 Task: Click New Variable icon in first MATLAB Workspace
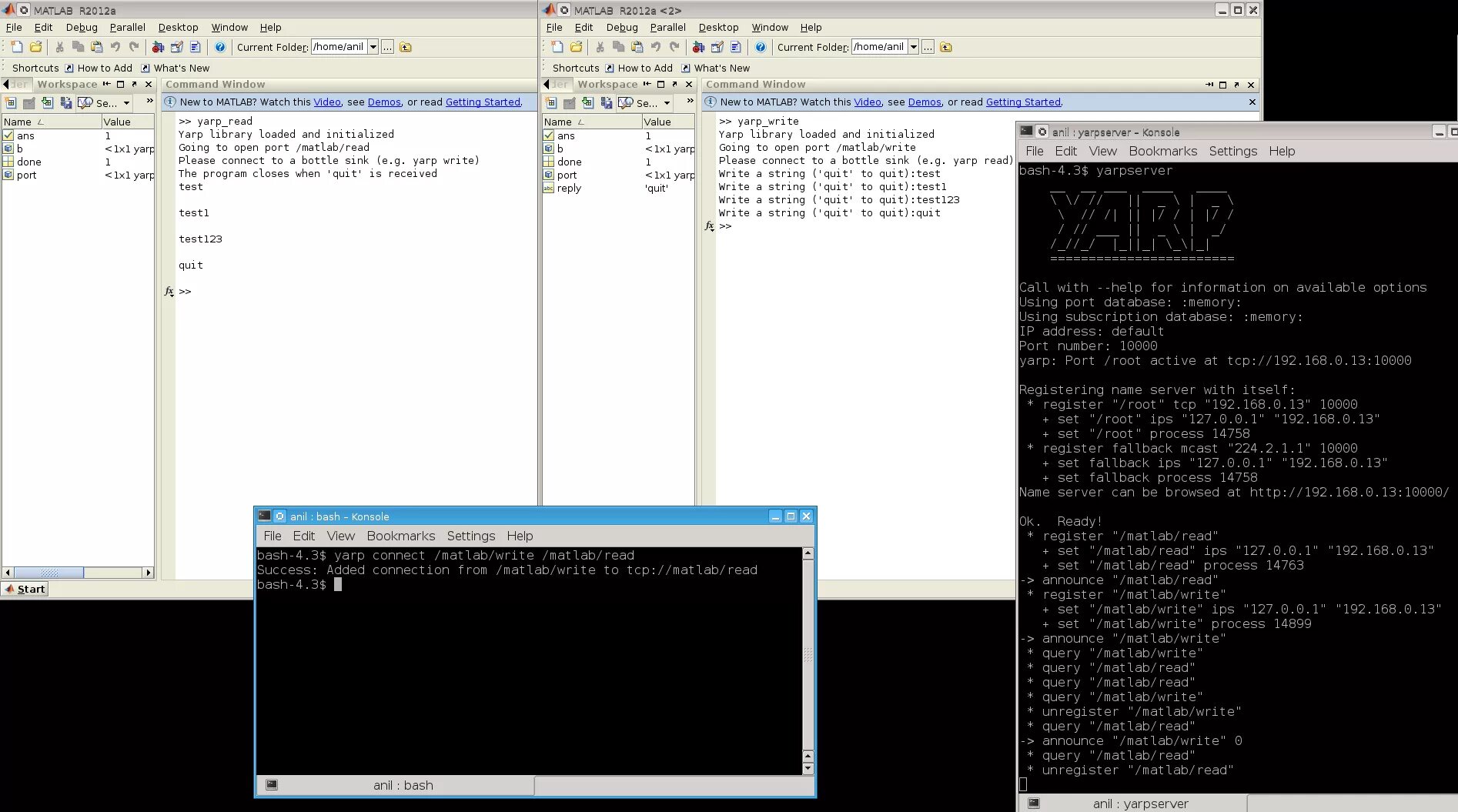click(11, 102)
